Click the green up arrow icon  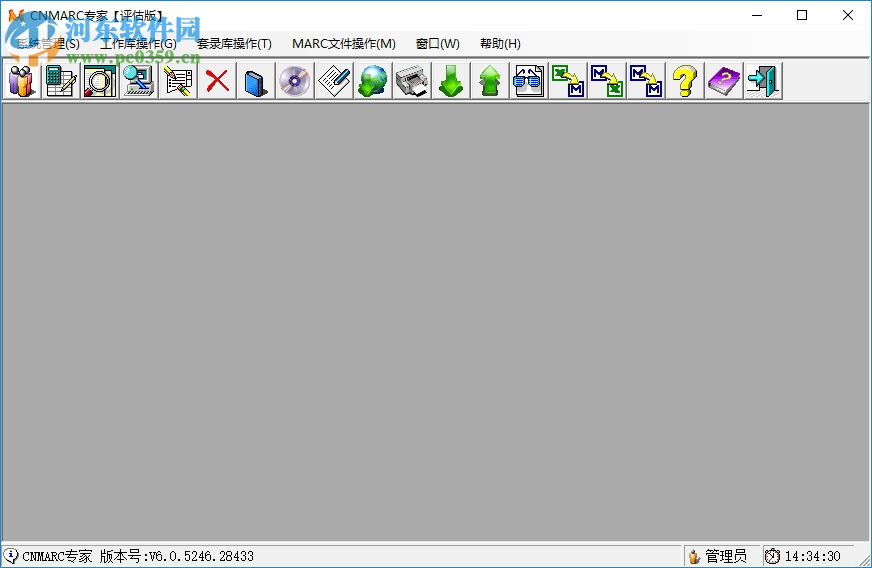coord(489,81)
